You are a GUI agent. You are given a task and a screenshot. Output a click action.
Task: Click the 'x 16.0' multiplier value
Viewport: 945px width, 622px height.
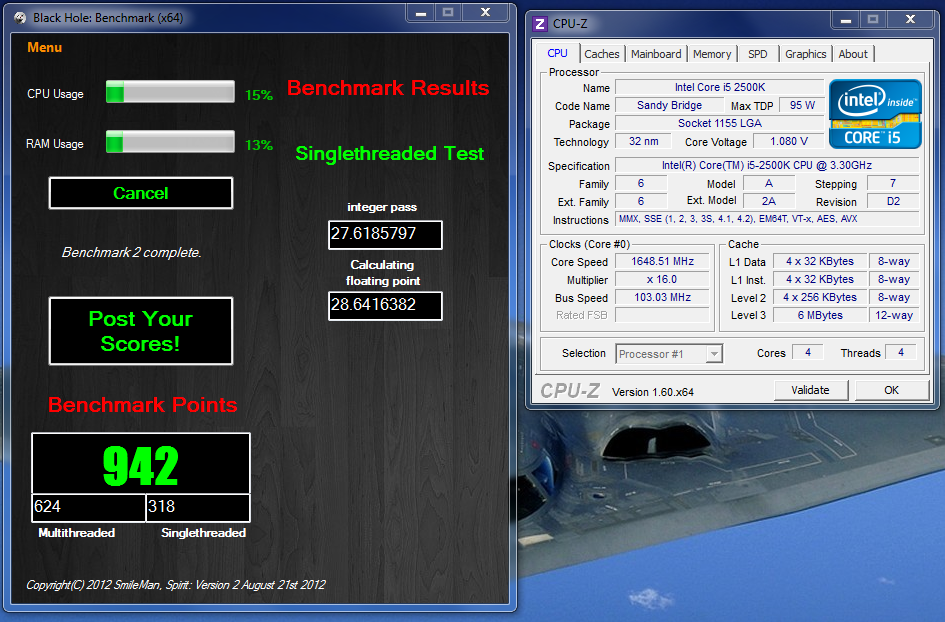click(x=662, y=280)
